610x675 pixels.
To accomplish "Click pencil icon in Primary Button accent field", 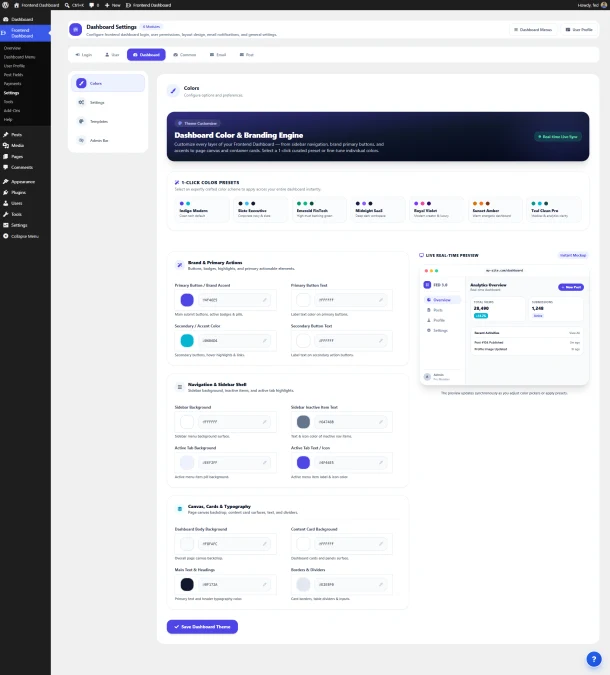I will 264,300.
